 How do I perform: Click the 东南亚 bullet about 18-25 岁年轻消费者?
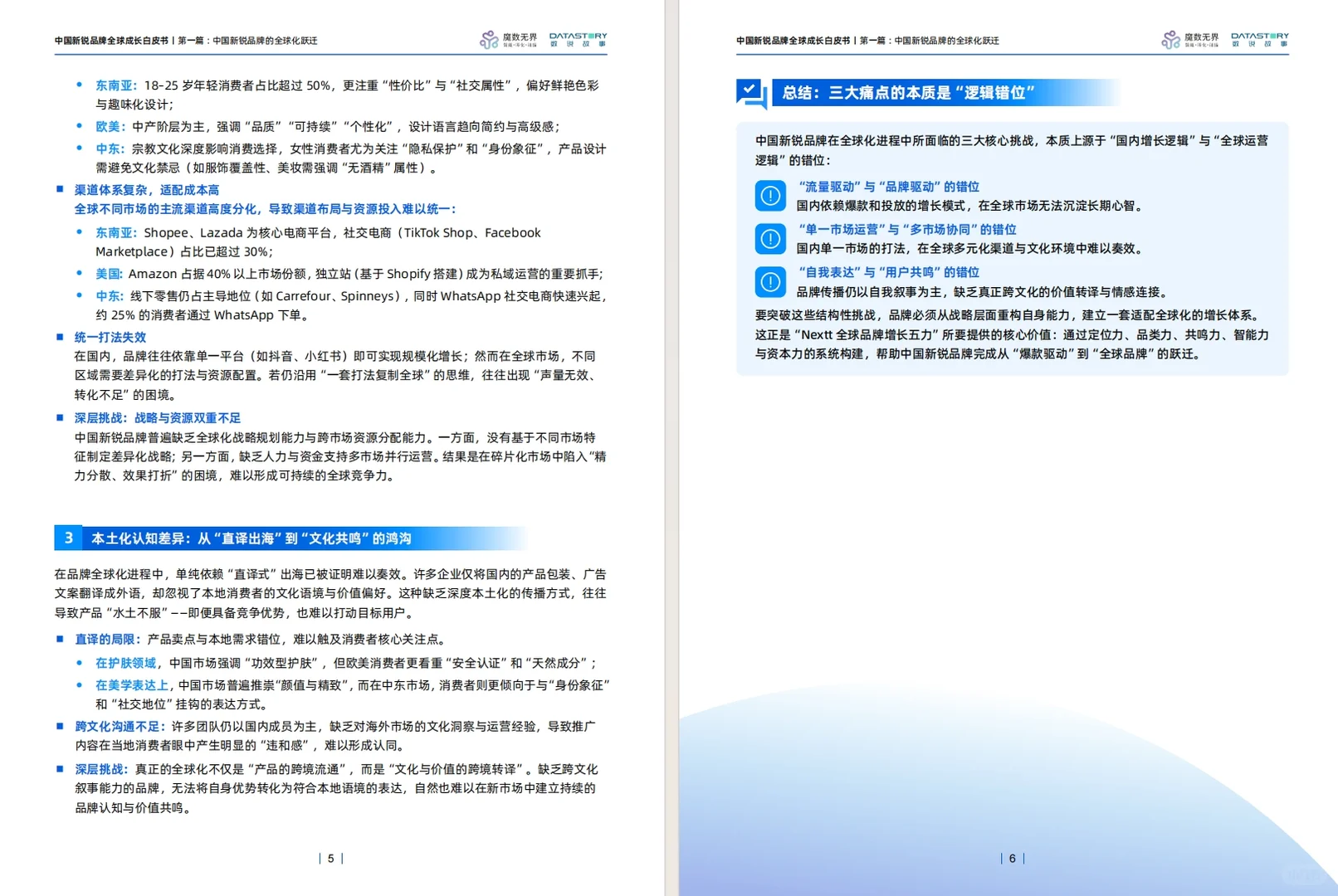[347, 95]
